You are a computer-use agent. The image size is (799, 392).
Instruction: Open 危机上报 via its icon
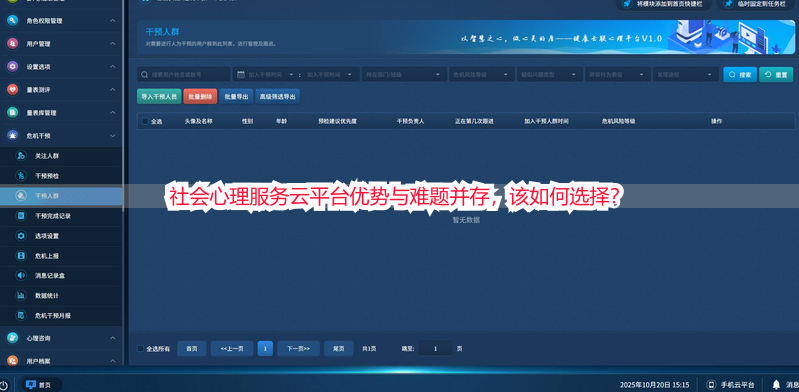click(x=21, y=255)
